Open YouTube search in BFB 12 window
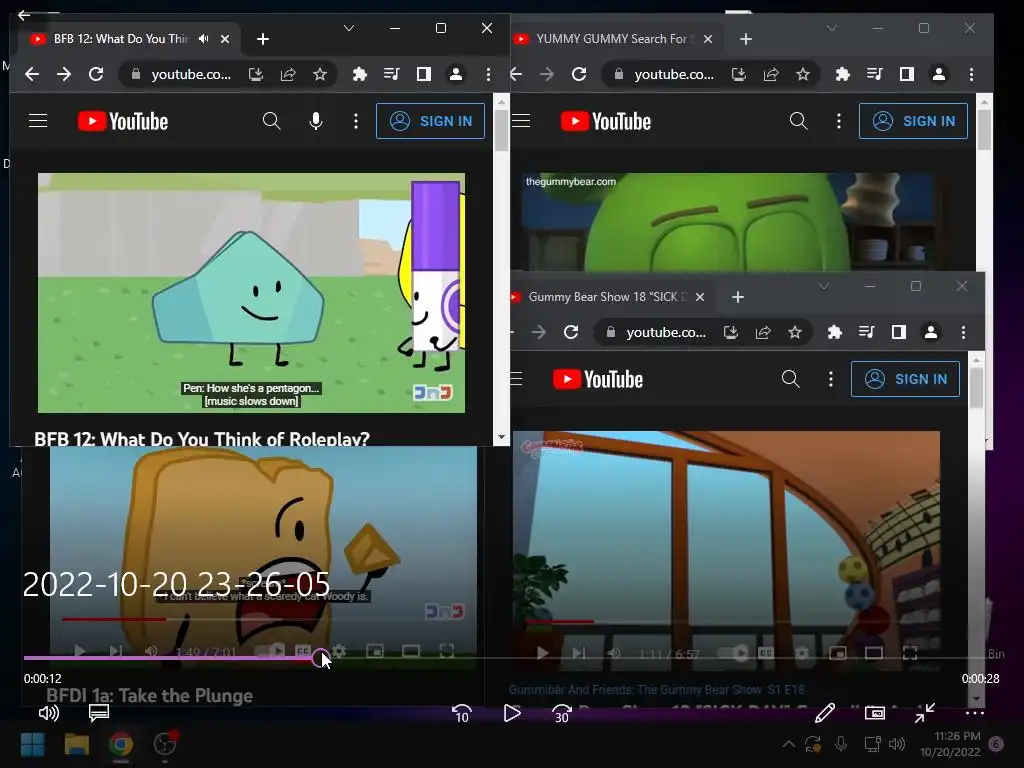Screen dimensions: 1024x768 tap(272, 121)
